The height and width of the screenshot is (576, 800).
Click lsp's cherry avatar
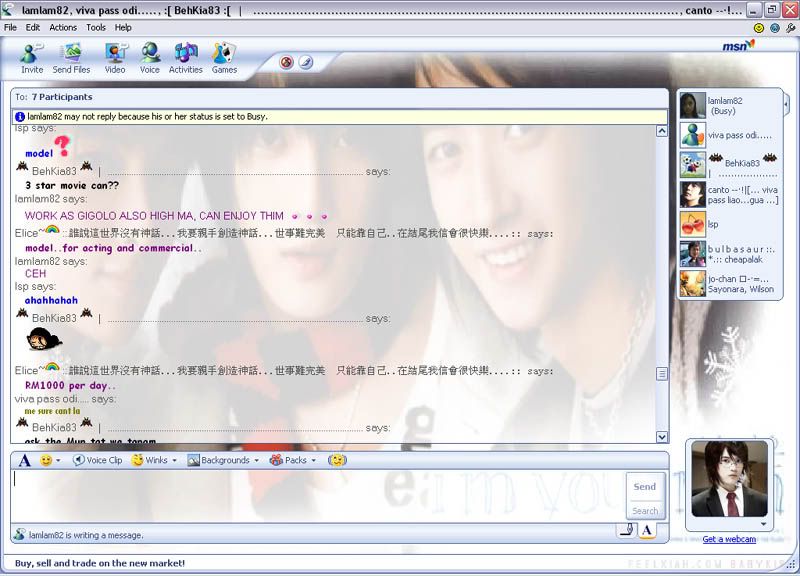[x=692, y=224]
